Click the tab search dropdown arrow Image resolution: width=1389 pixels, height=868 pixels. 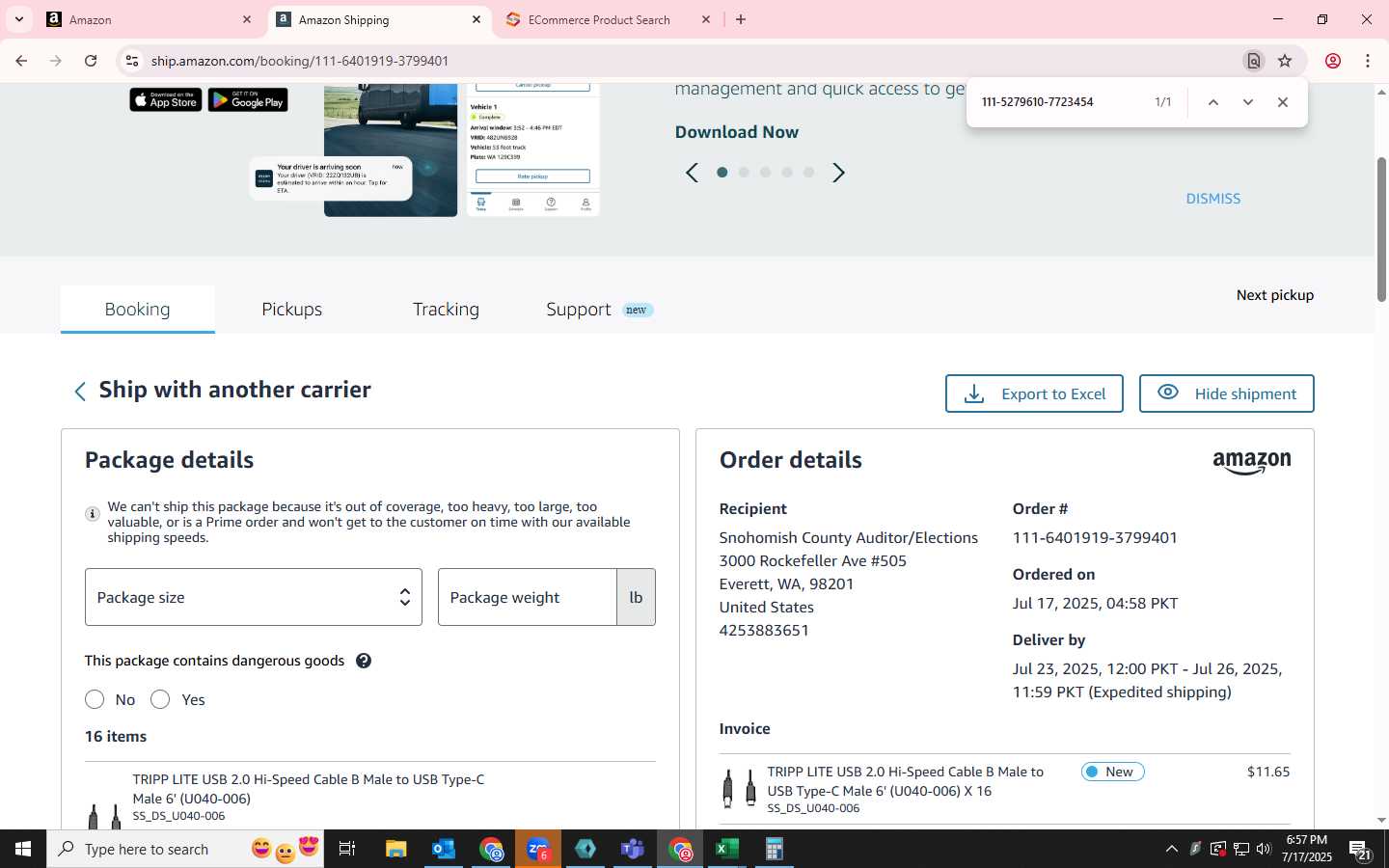[x=18, y=19]
